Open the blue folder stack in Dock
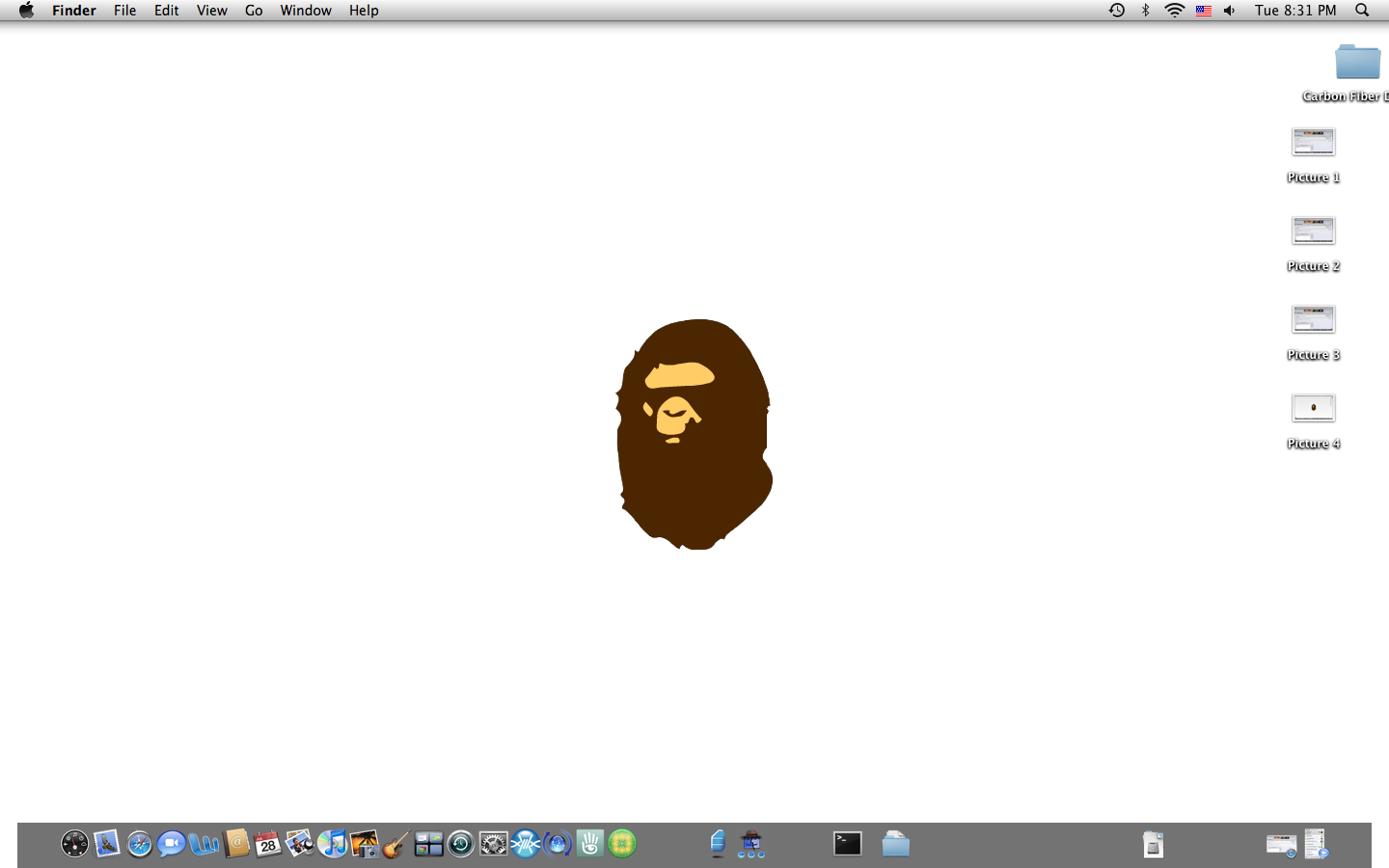The width and height of the screenshot is (1389, 868). click(x=896, y=844)
